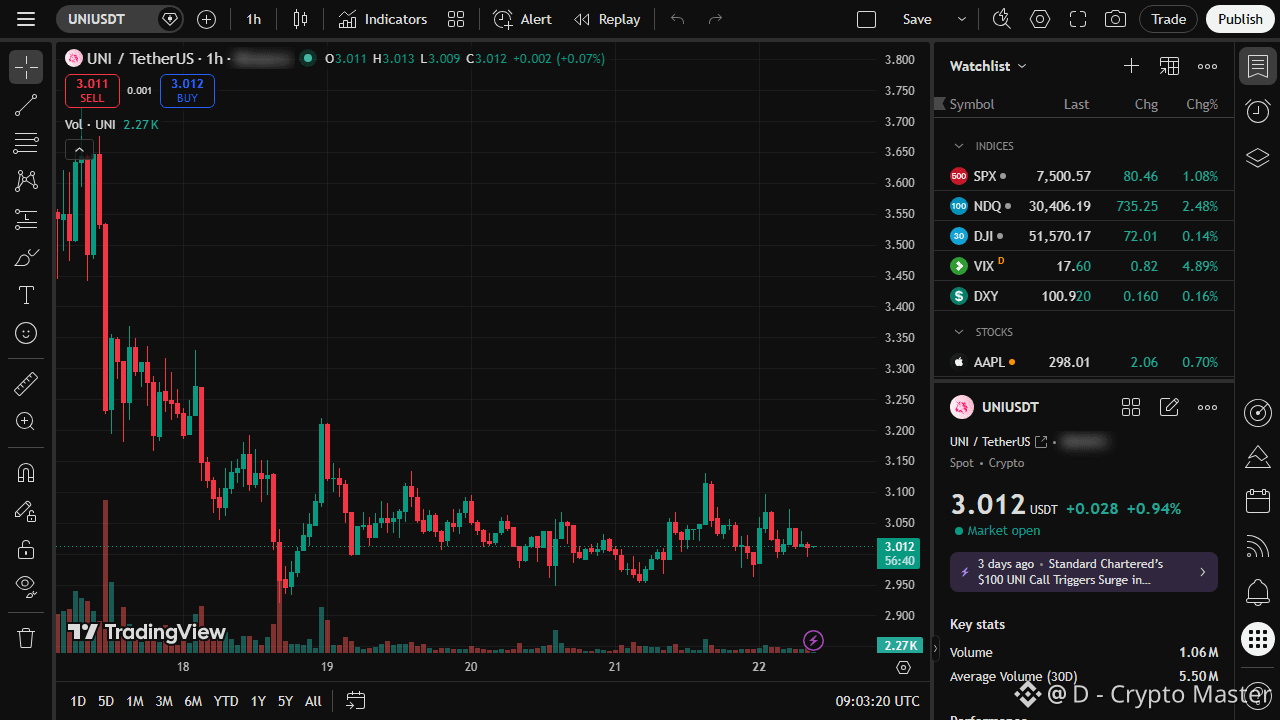The image size is (1280, 720).
Task: Save the chart layout
Action: click(917, 19)
